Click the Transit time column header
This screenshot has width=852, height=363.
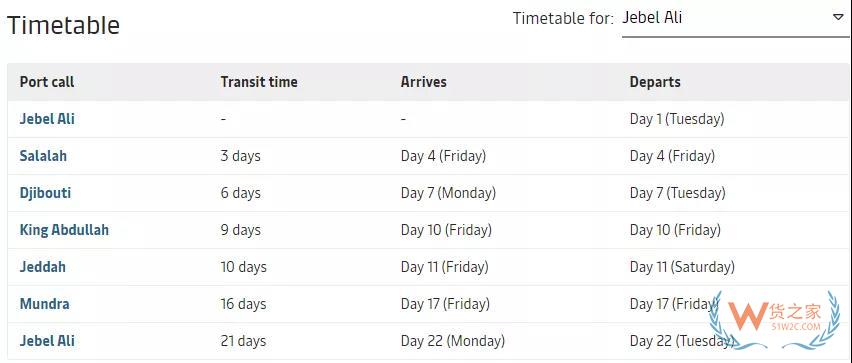pos(259,82)
